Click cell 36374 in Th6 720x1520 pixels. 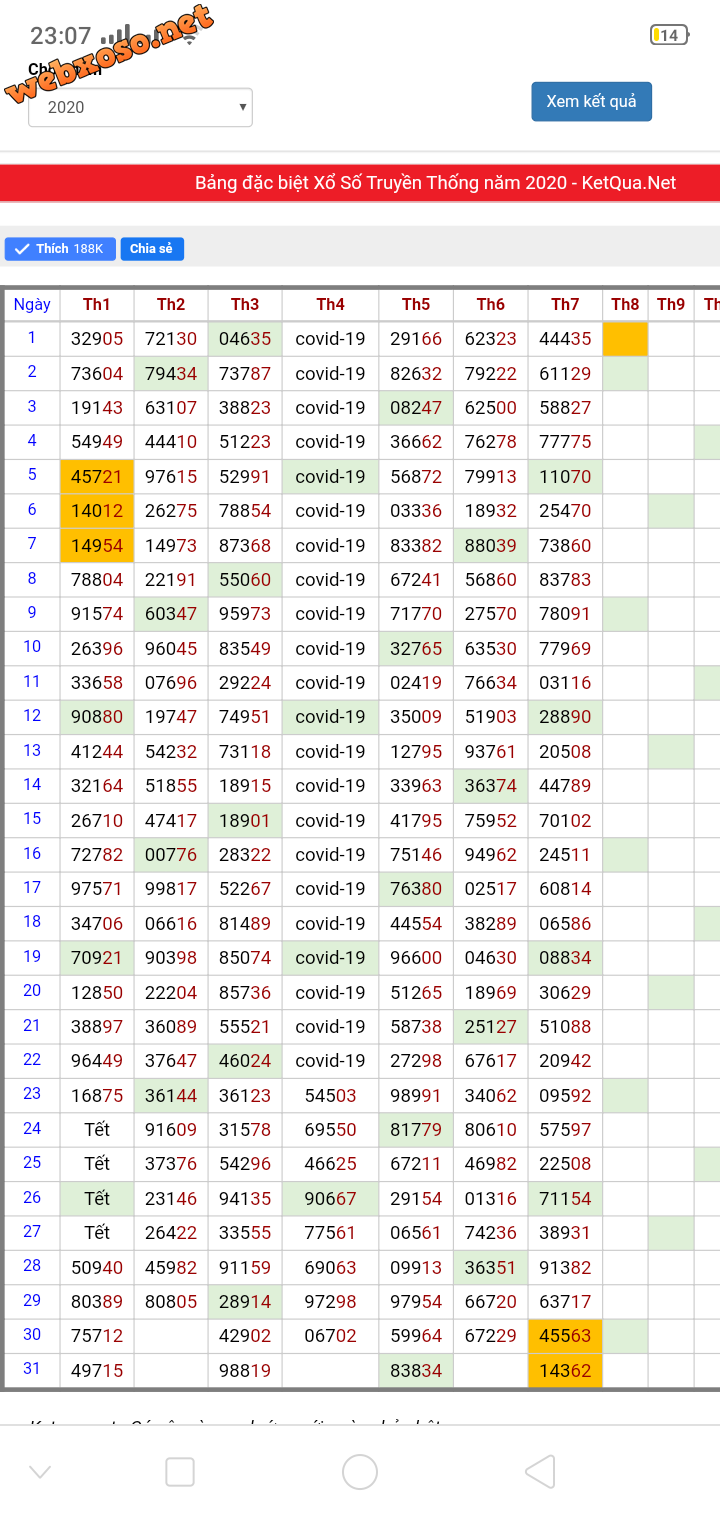[x=491, y=785]
